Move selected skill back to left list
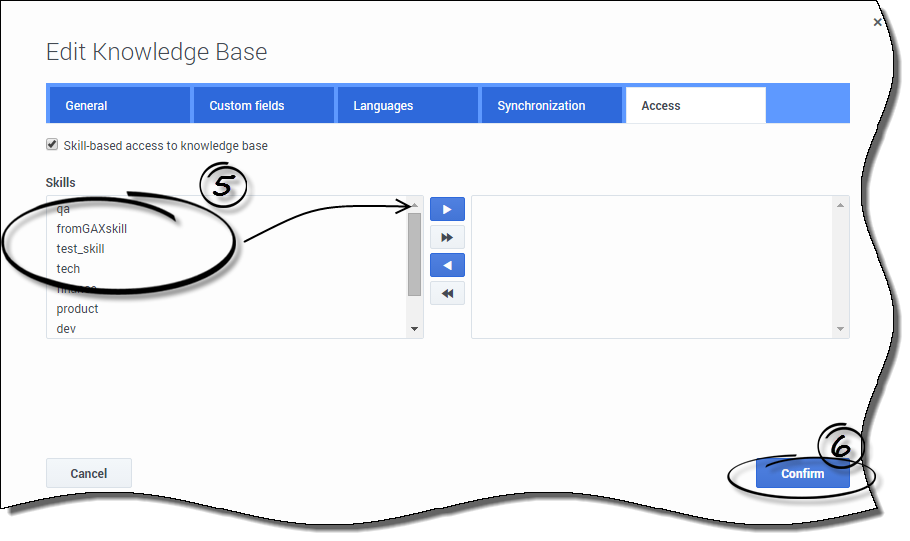910x541 pixels. pos(447,265)
